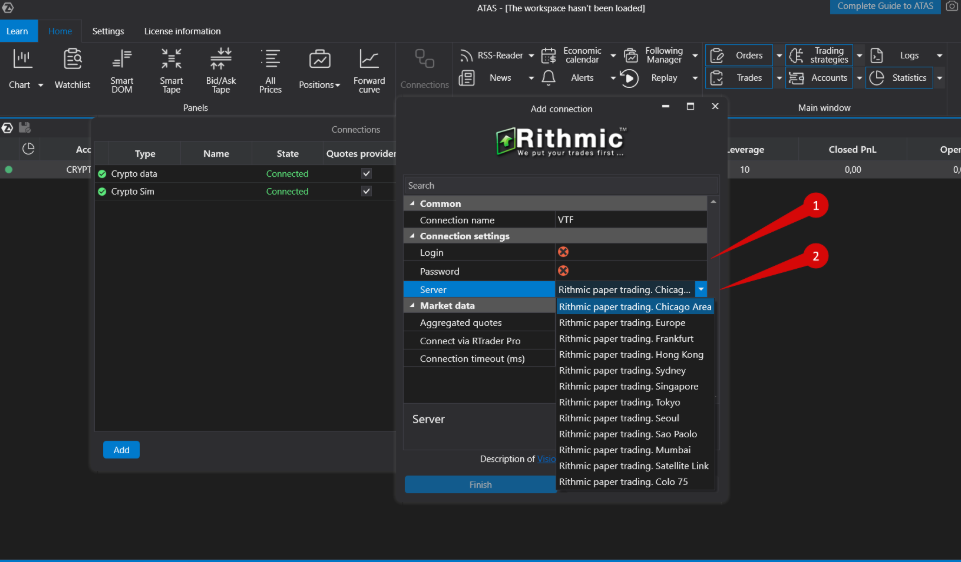Open the Statistics window

point(898,78)
